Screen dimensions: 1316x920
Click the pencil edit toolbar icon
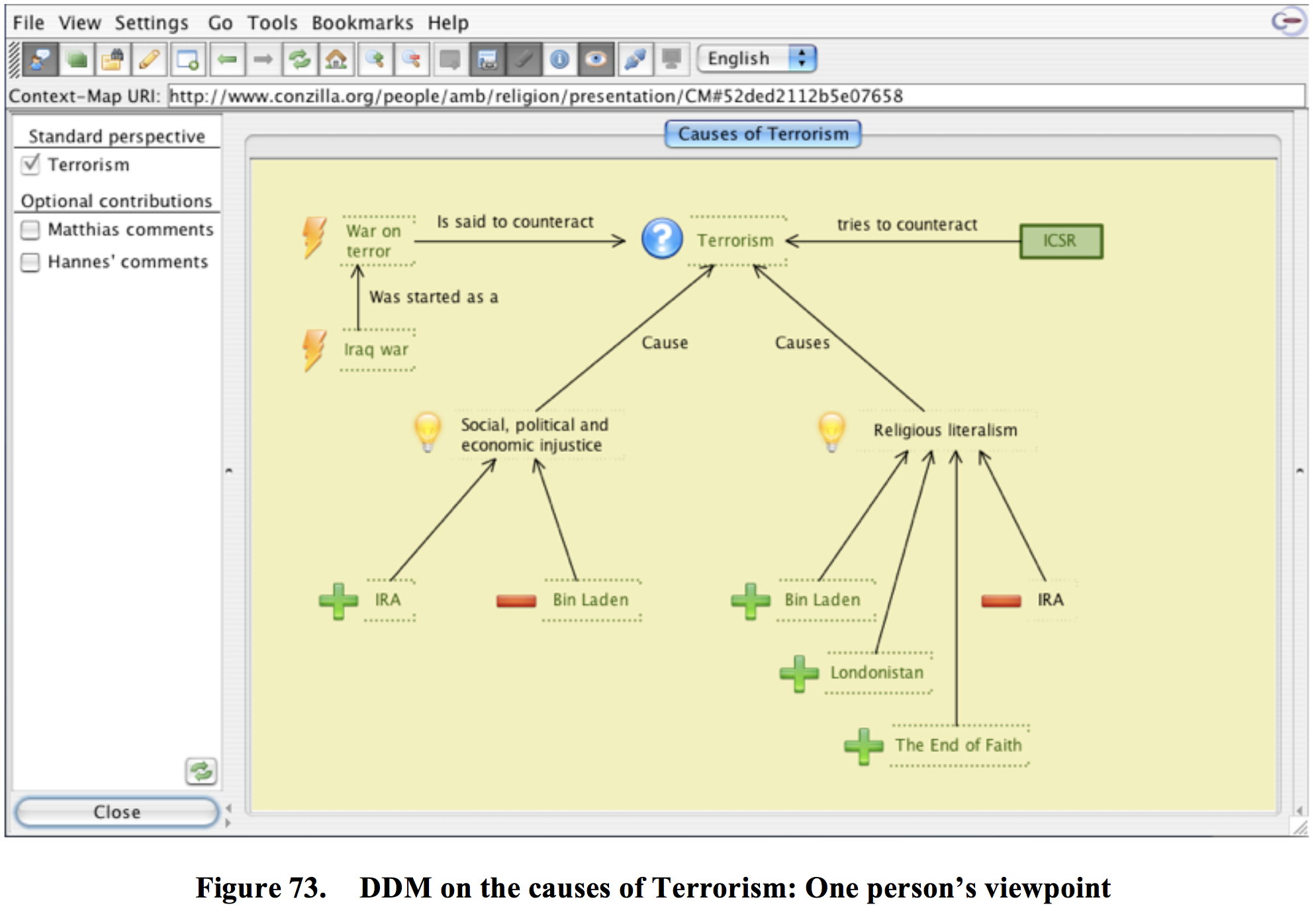[150, 60]
